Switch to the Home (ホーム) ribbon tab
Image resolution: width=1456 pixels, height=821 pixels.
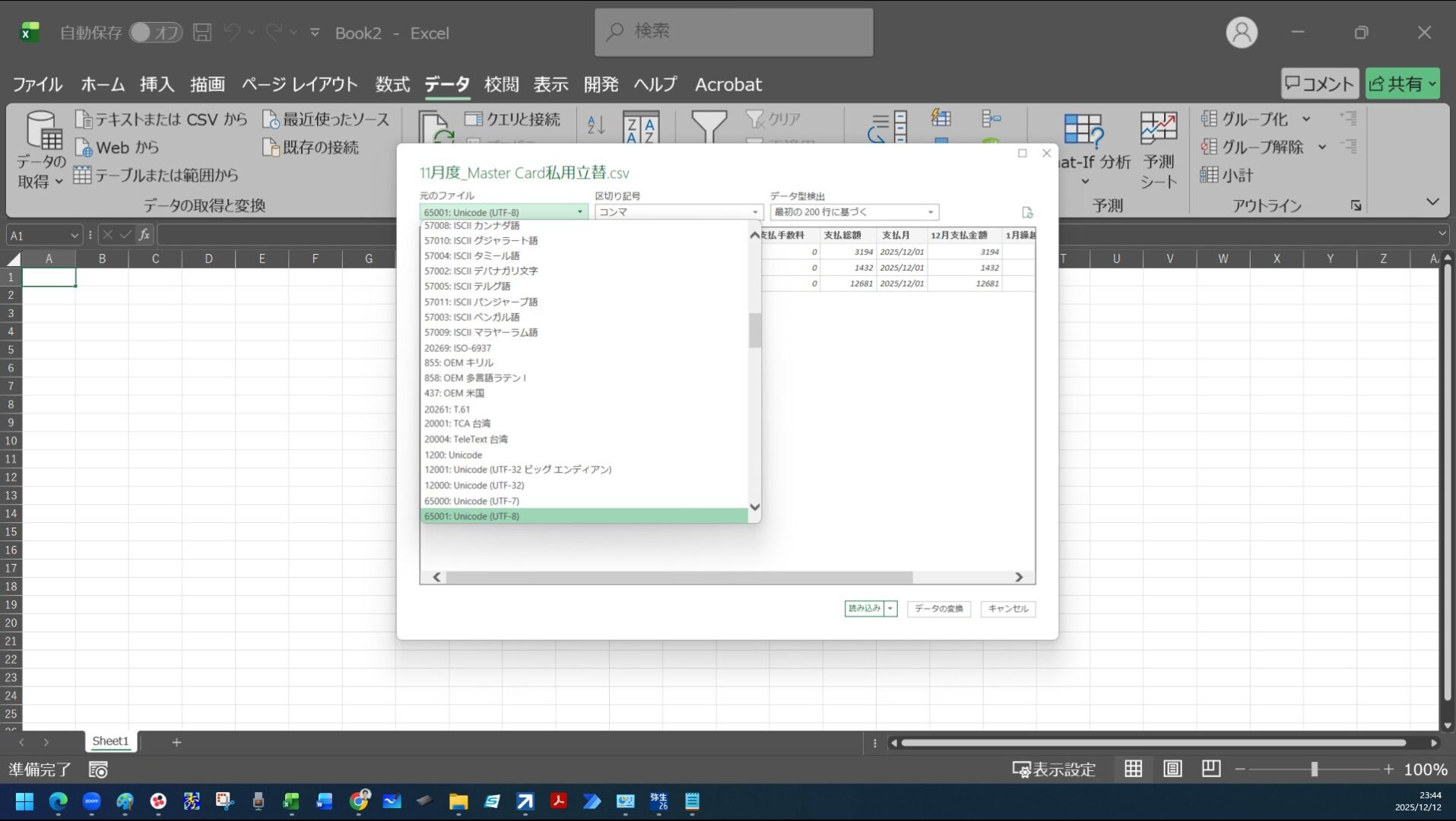point(103,84)
